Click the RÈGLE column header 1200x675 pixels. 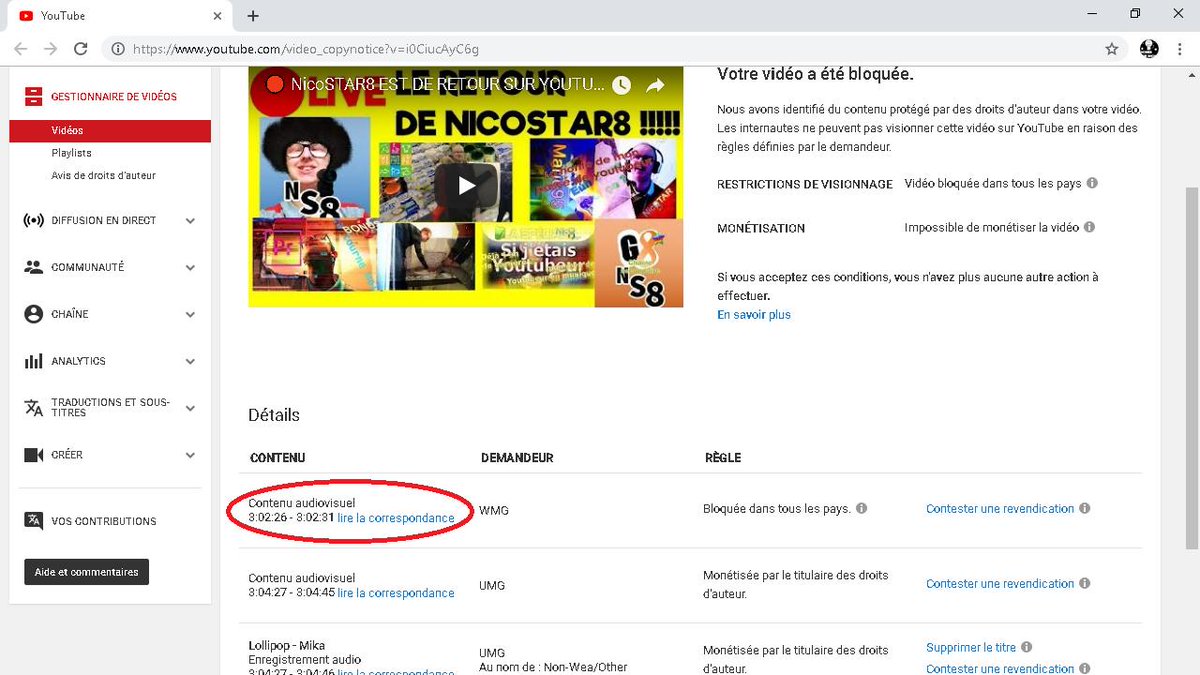pos(723,458)
